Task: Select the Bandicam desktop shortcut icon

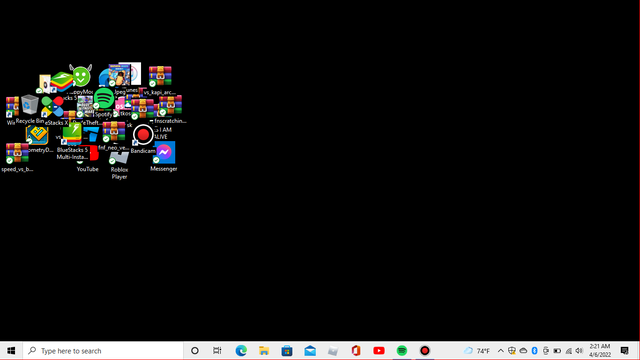Action: click(143, 135)
